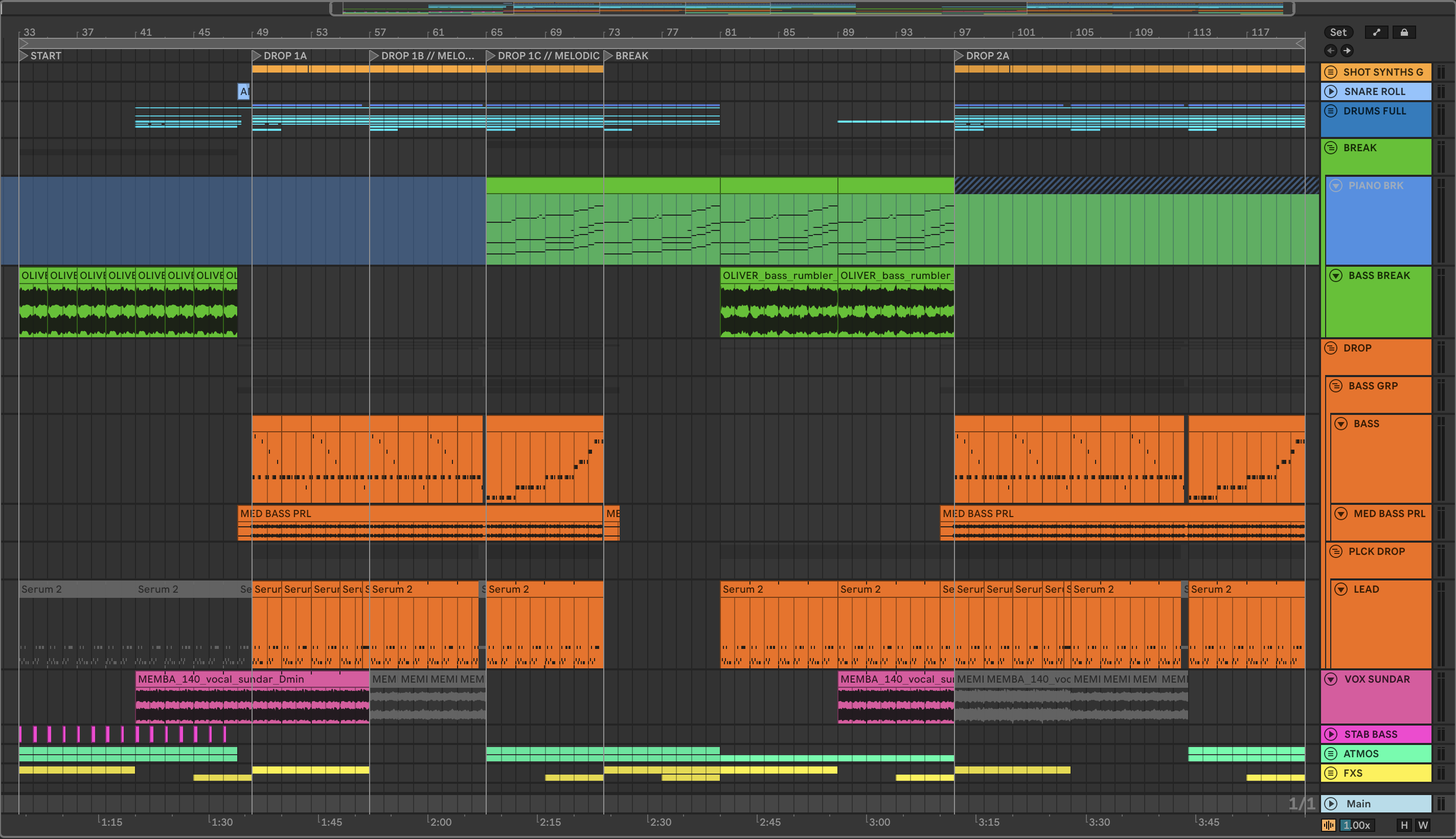Collapse the BASS BREAK track
This screenshot has height=839, width=1456.
coord(1336,275)
